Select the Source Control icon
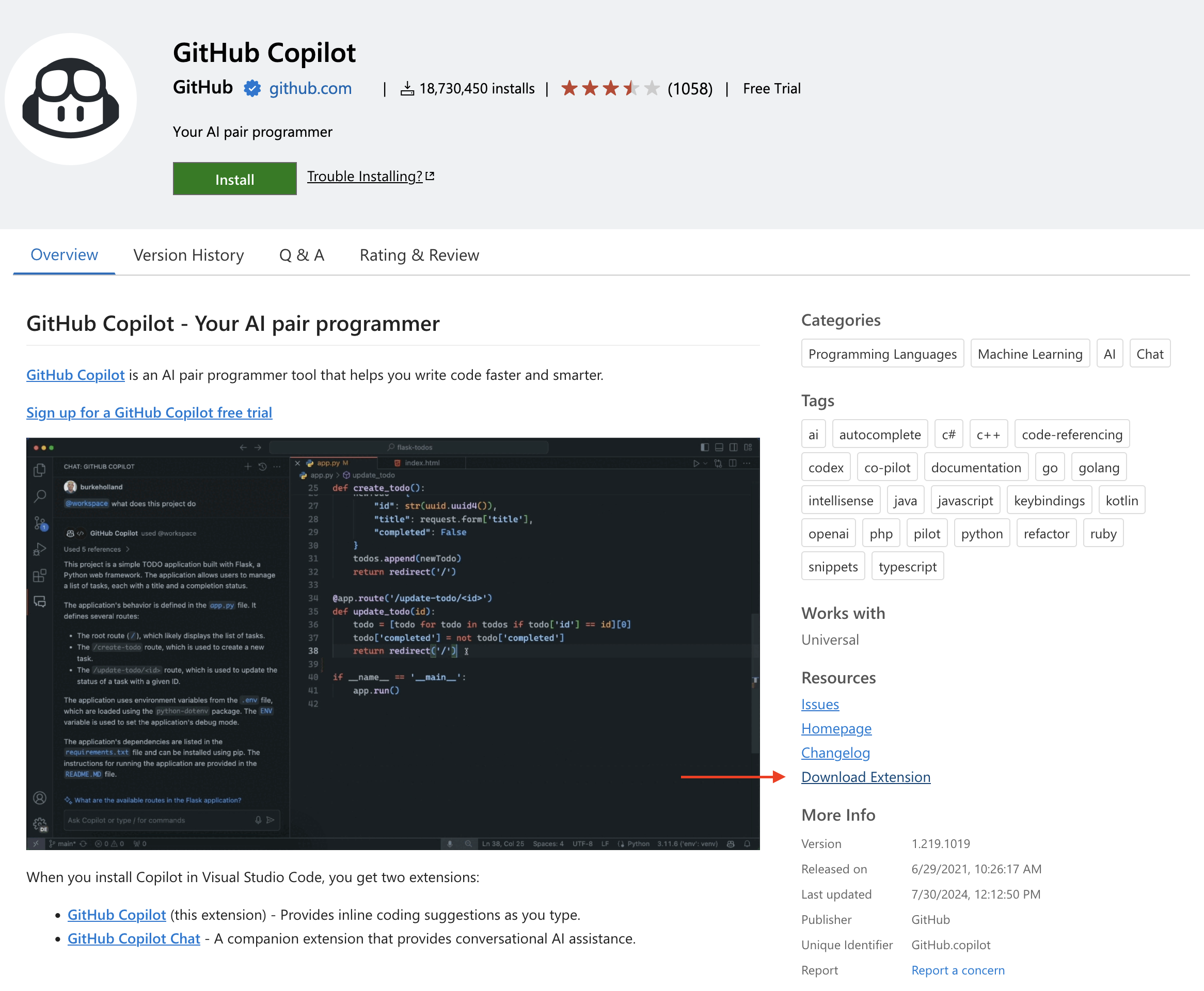Screen dimensions: 1204x991 pyautogui.click(x=40, y=521)
